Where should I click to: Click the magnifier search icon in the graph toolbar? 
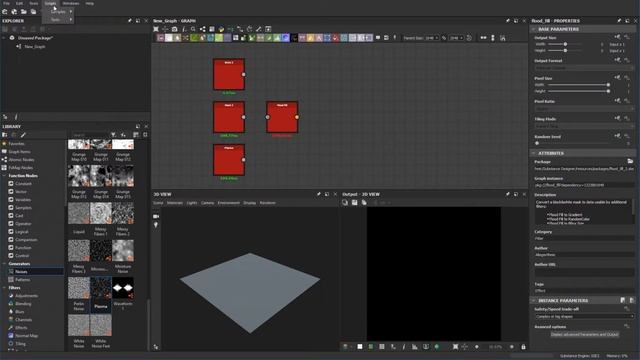pos(193,29)
